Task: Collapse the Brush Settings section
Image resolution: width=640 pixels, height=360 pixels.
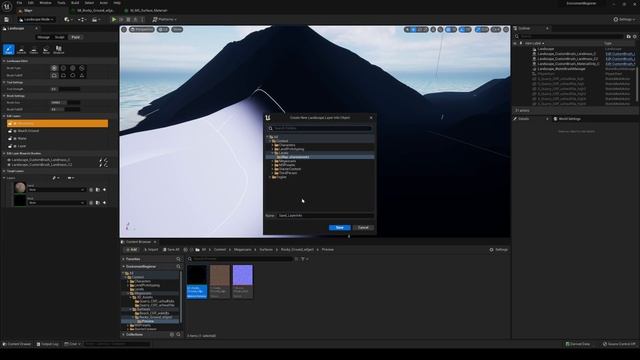Action: pos(4,96)
